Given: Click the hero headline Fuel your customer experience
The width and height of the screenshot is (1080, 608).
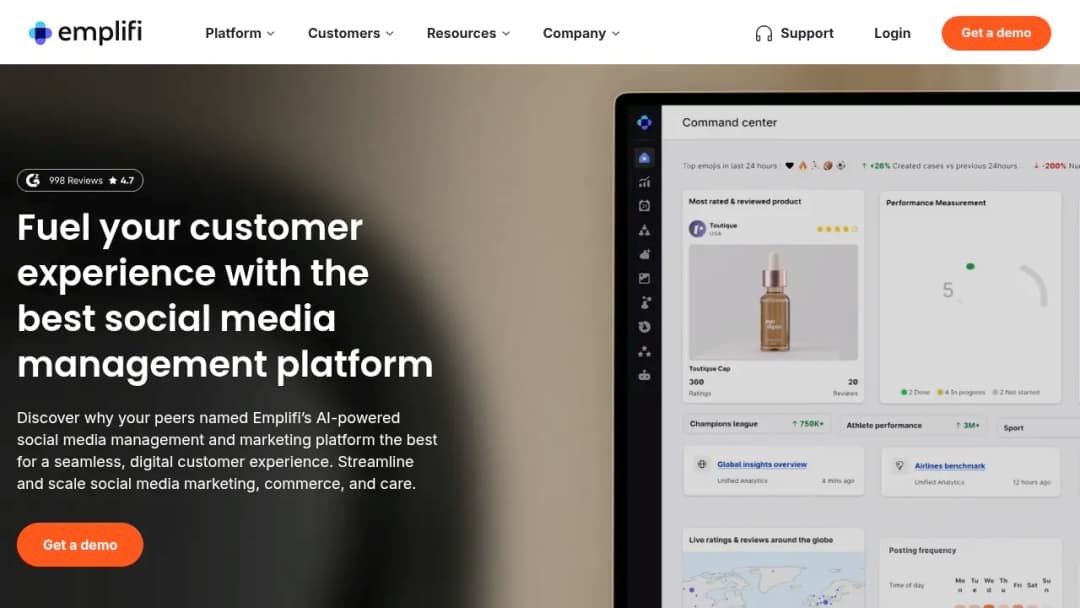Looking at the screenshot, I should pyautogui.click(x=225, y=295).
